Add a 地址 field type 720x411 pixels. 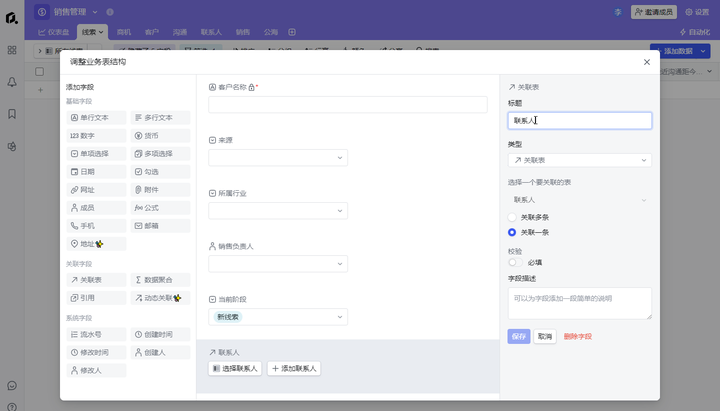pyautogui.click(x=96, y=244)
